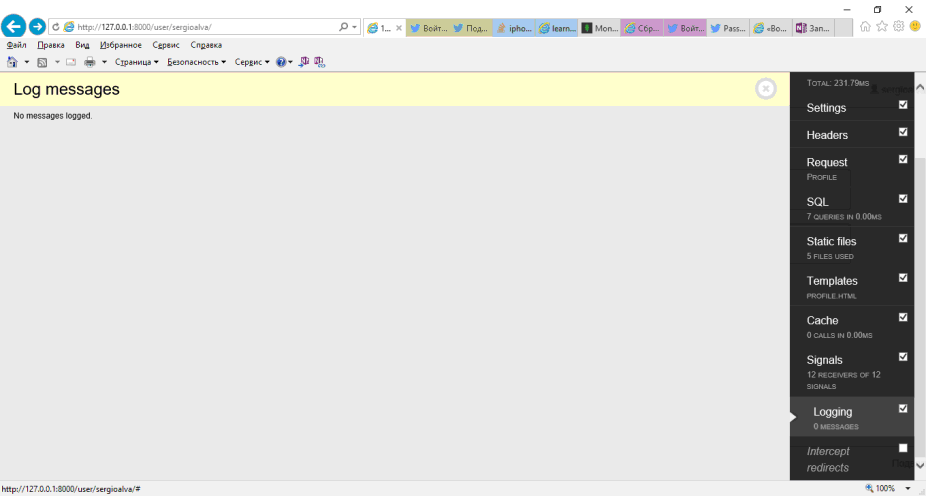
Task: Enable the Intercept redirects checkbox
Action: [x=903, y=448]
